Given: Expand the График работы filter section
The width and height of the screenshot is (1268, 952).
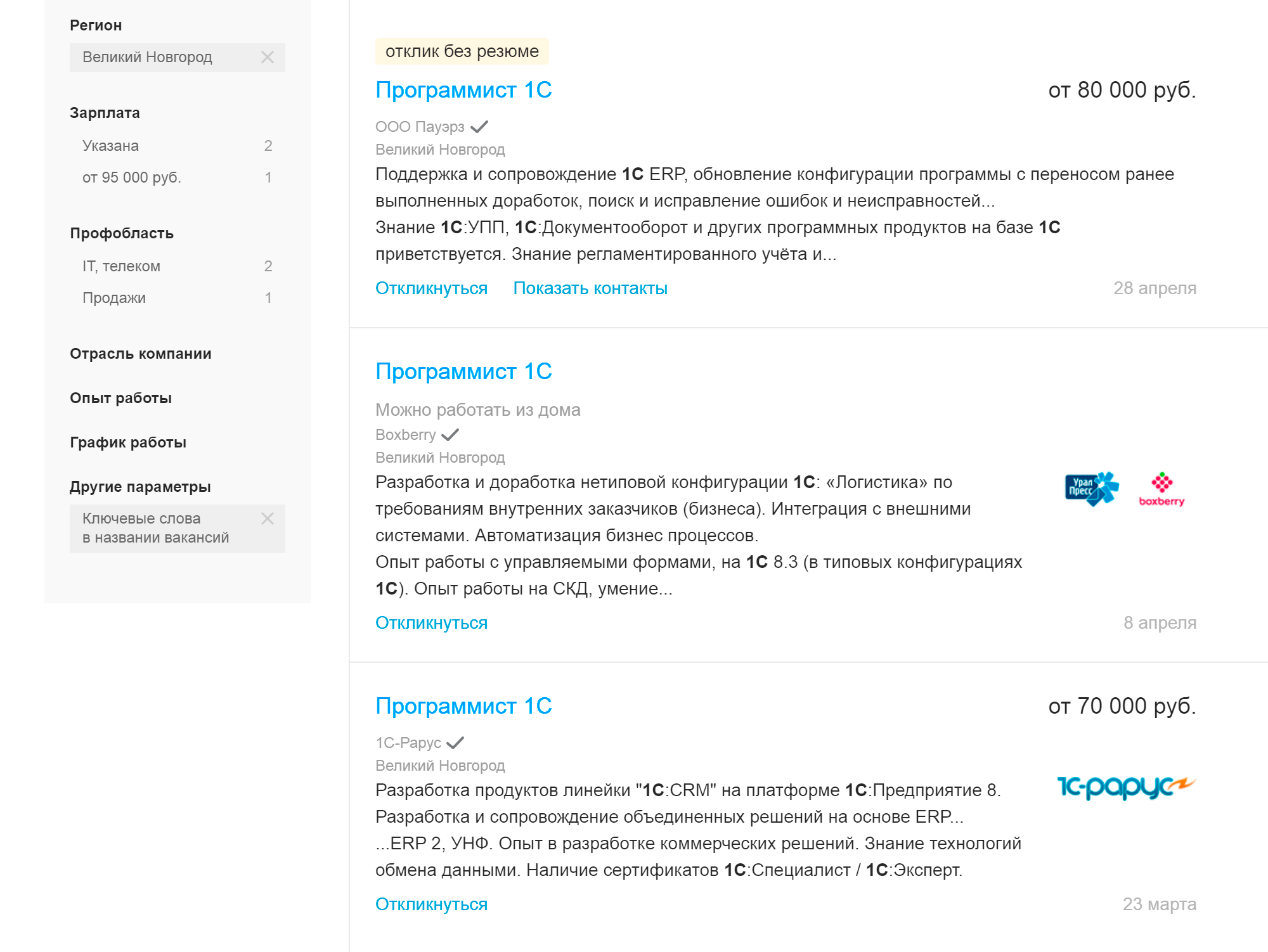Looking at the screenshot, I should pos(128,442).
